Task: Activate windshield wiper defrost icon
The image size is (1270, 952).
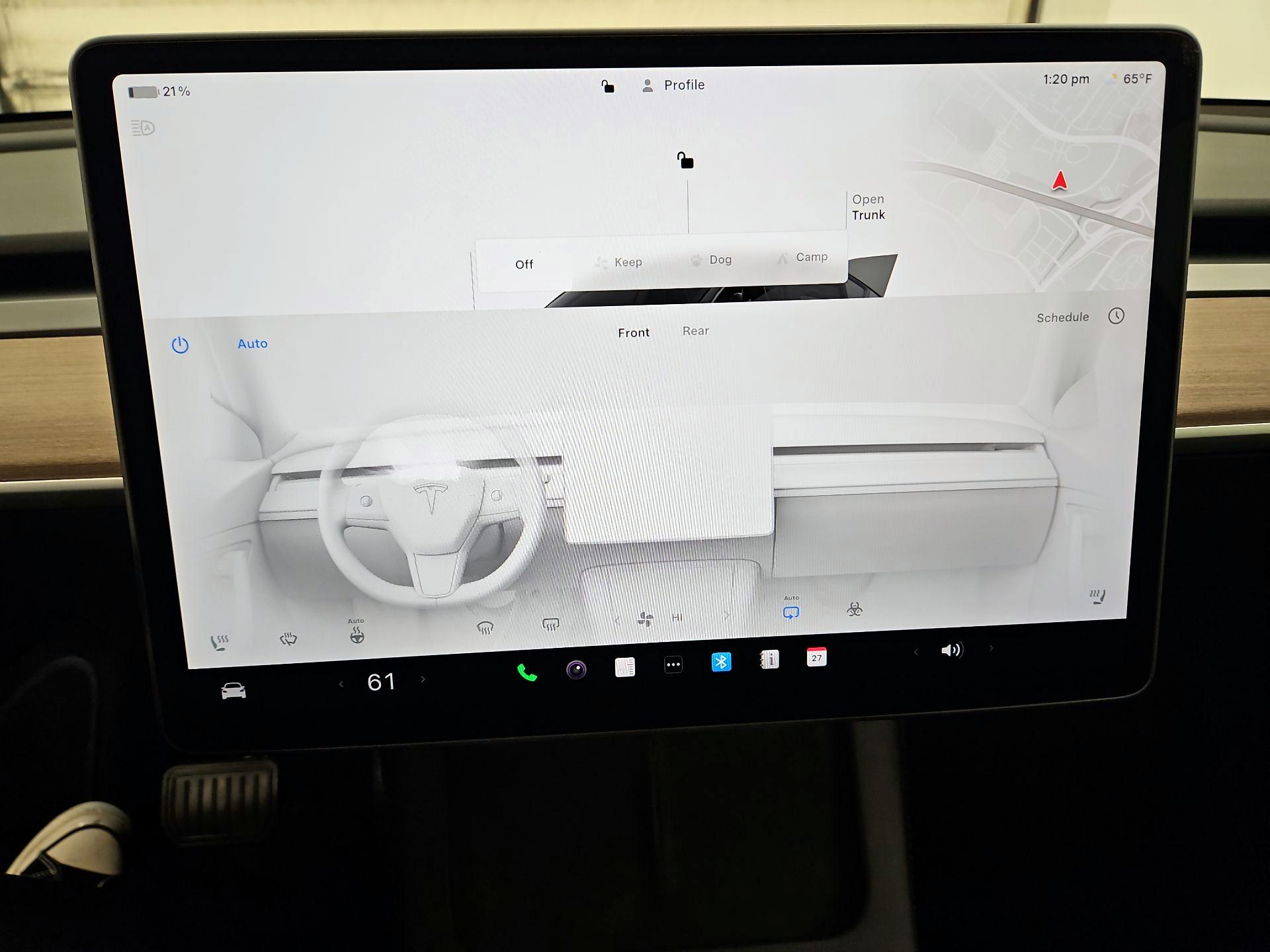Action: (x=288, y=639)
